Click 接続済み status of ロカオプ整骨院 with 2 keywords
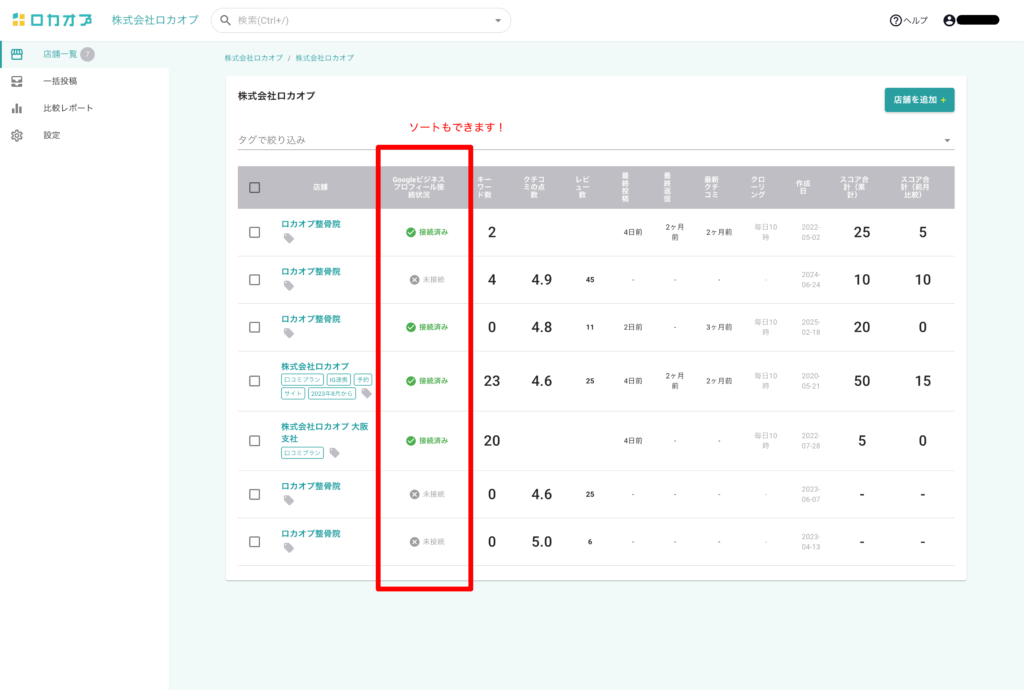 coord(427,232)
